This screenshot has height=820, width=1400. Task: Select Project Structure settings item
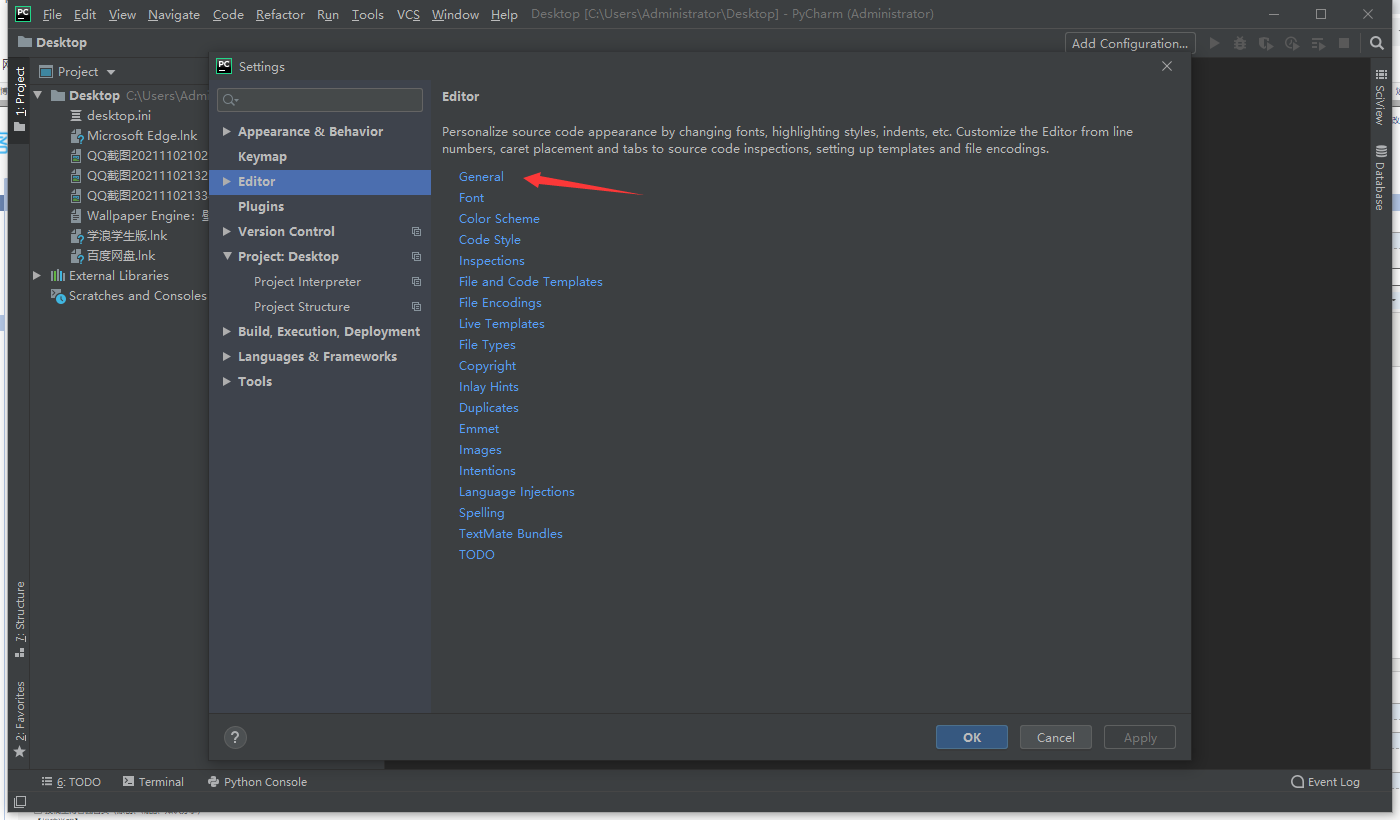302,306
